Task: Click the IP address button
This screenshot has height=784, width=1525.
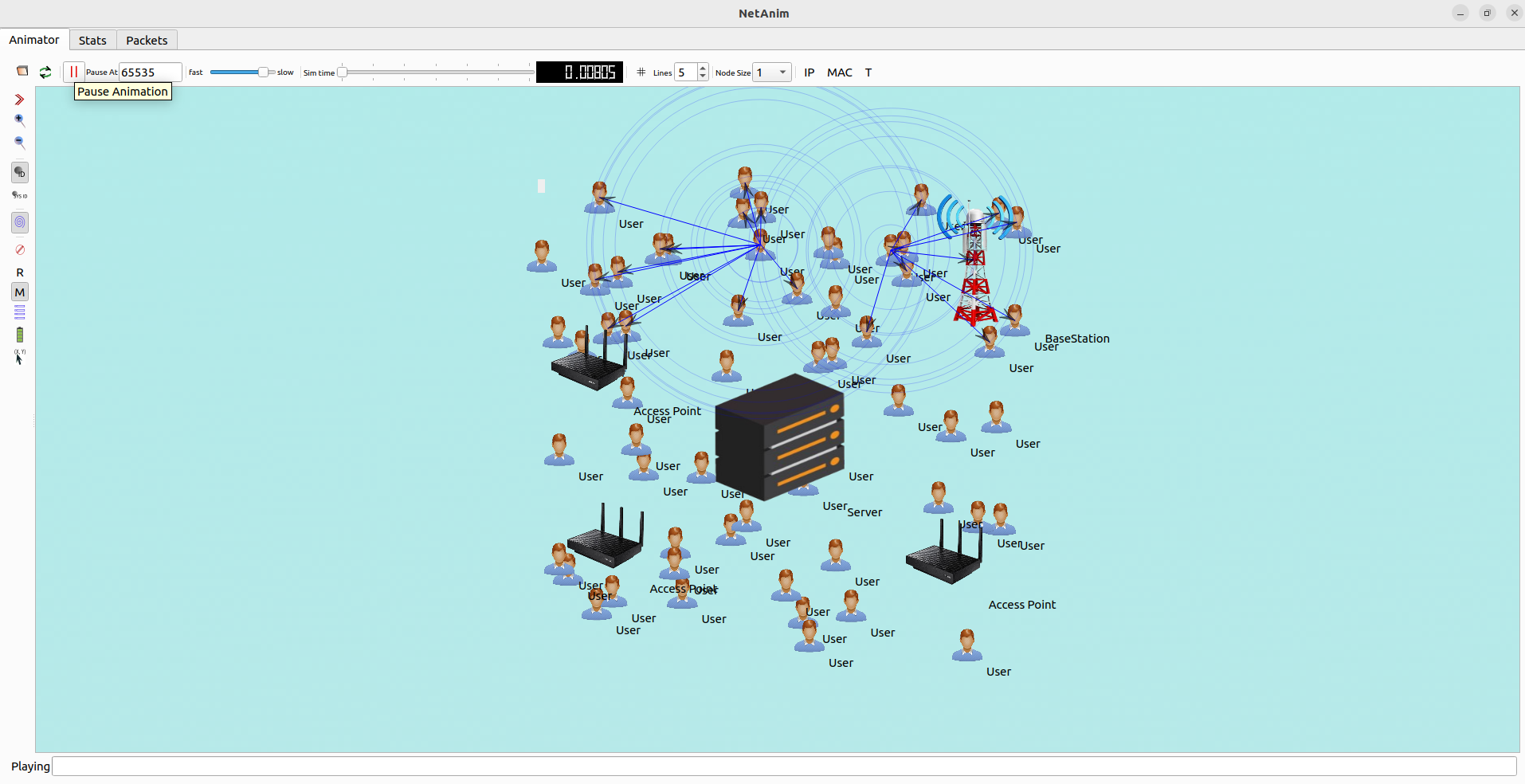Action: pyautogui.click(x=809, y=73)
